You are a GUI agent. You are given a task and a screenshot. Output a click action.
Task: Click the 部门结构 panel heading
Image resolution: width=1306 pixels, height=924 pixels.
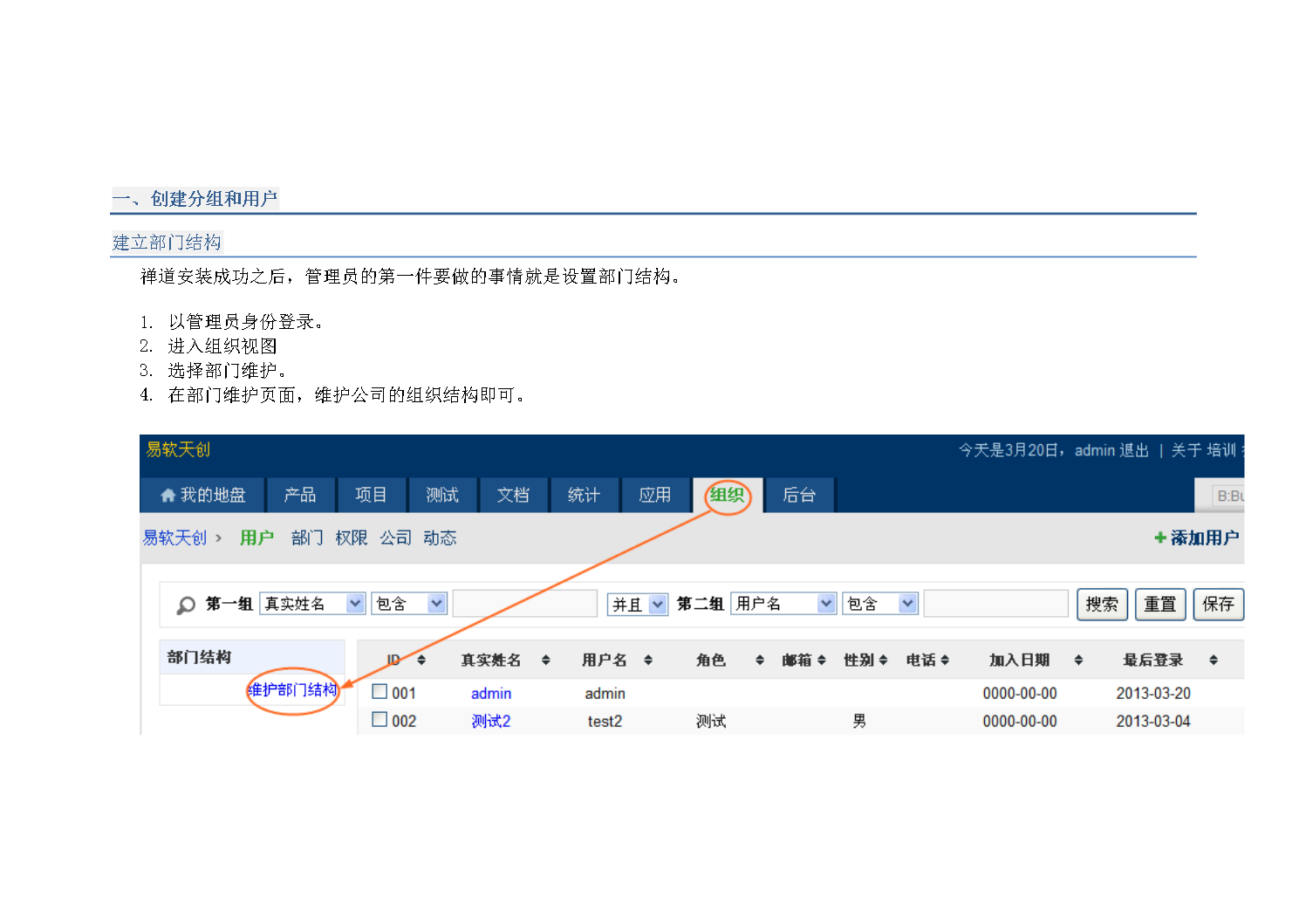[199, 657]
